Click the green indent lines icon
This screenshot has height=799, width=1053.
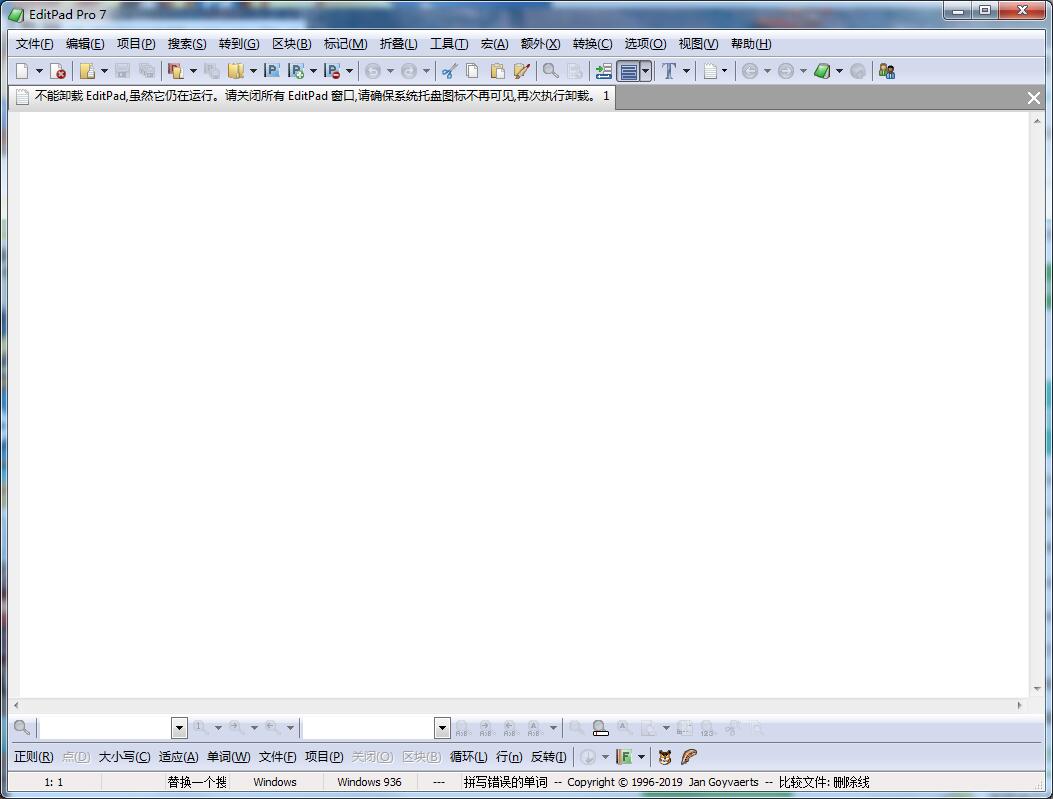click(x=603, y=71)
